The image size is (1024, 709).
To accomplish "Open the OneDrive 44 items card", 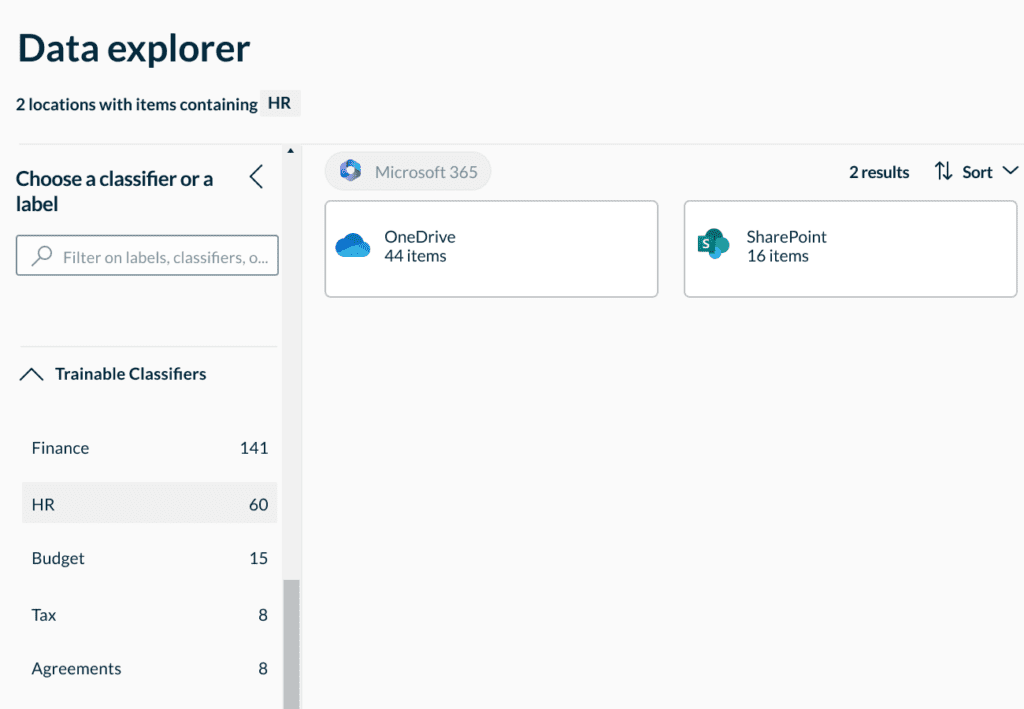I will point(491,248).
